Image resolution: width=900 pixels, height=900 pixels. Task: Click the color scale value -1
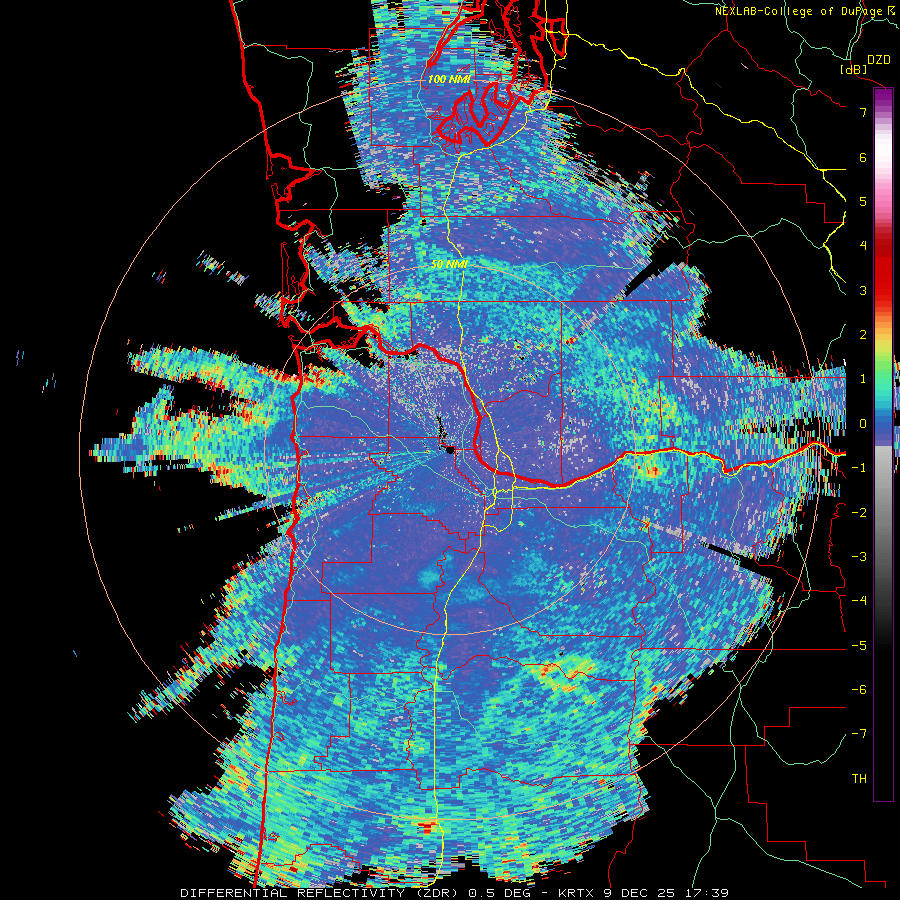pos(859,468)
